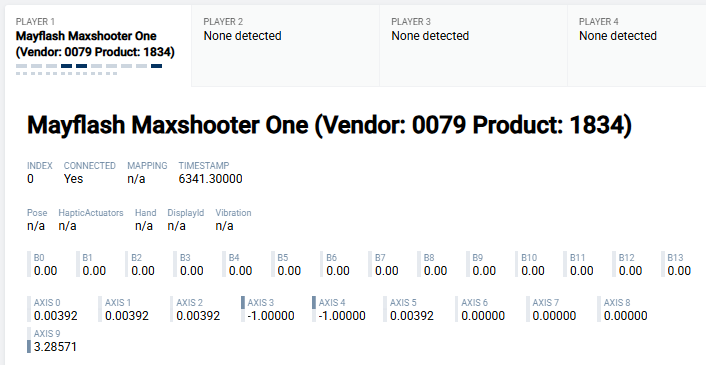Click the Vibration label
The image size is (706, 365).
233,213
